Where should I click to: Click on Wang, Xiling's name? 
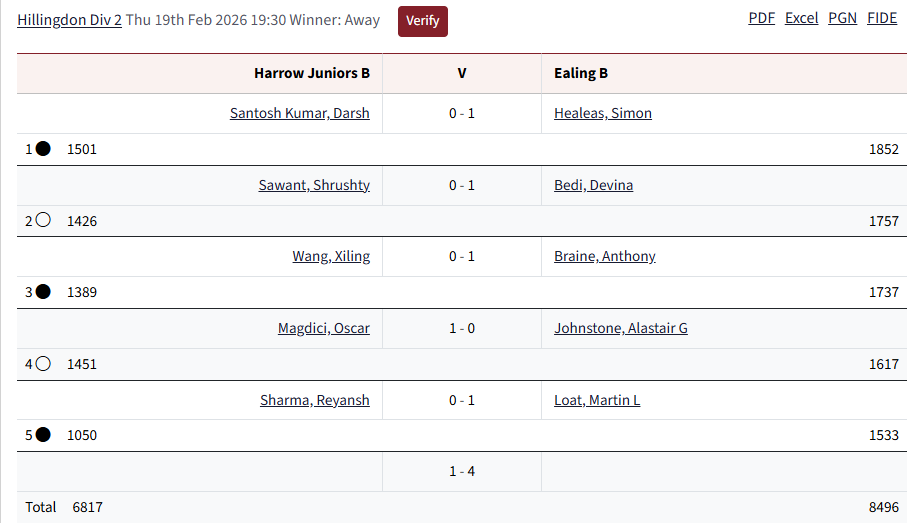(330, 256)
